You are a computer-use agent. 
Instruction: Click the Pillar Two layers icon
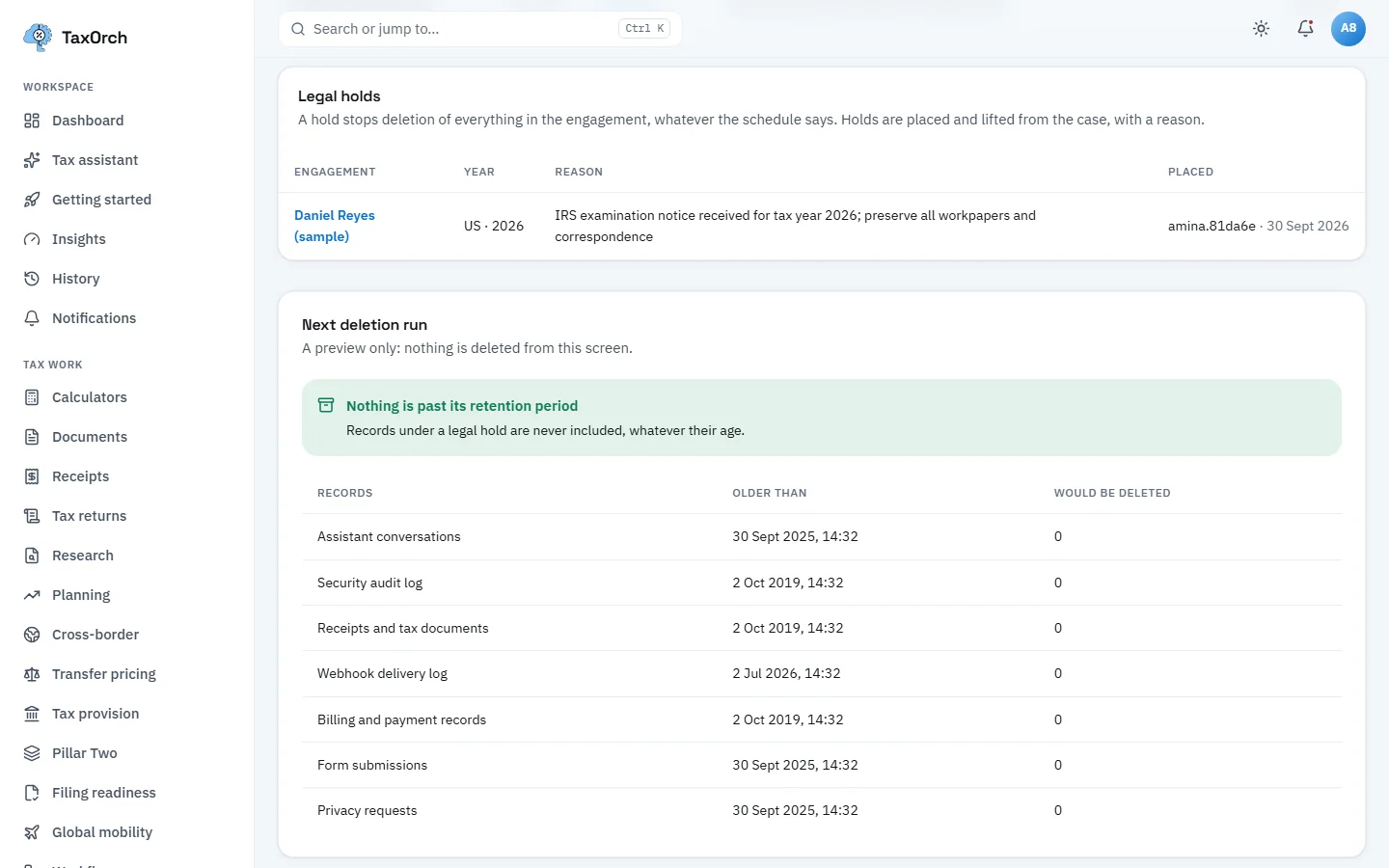click(x=32, y=753)
